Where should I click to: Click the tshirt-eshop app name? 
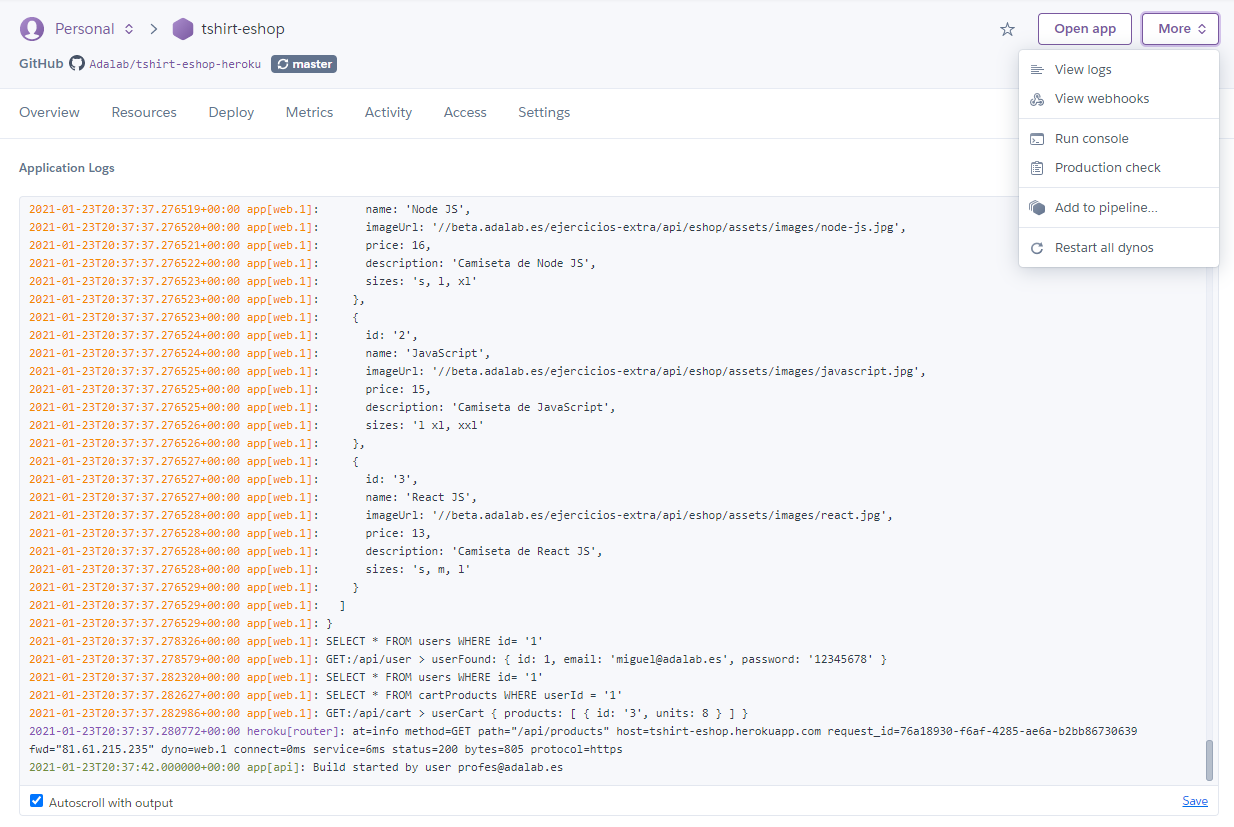[x=243, y=29]
